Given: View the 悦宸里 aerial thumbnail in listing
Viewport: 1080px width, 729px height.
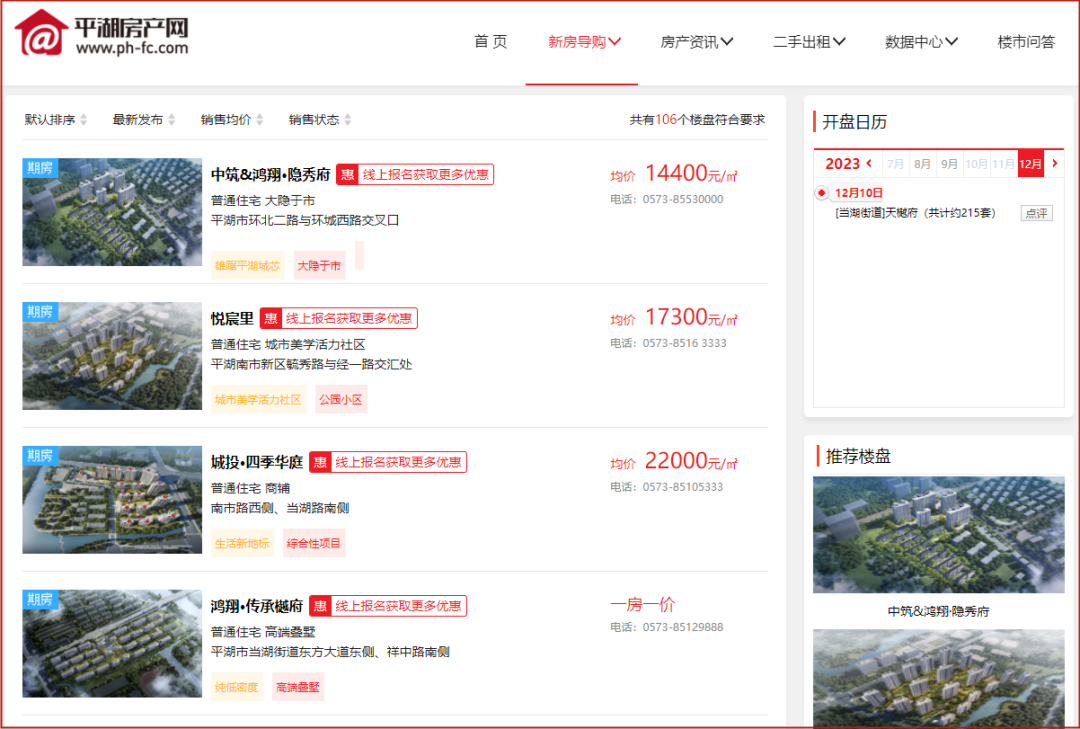Looking at the screenshot, I should tap(112, 356).
